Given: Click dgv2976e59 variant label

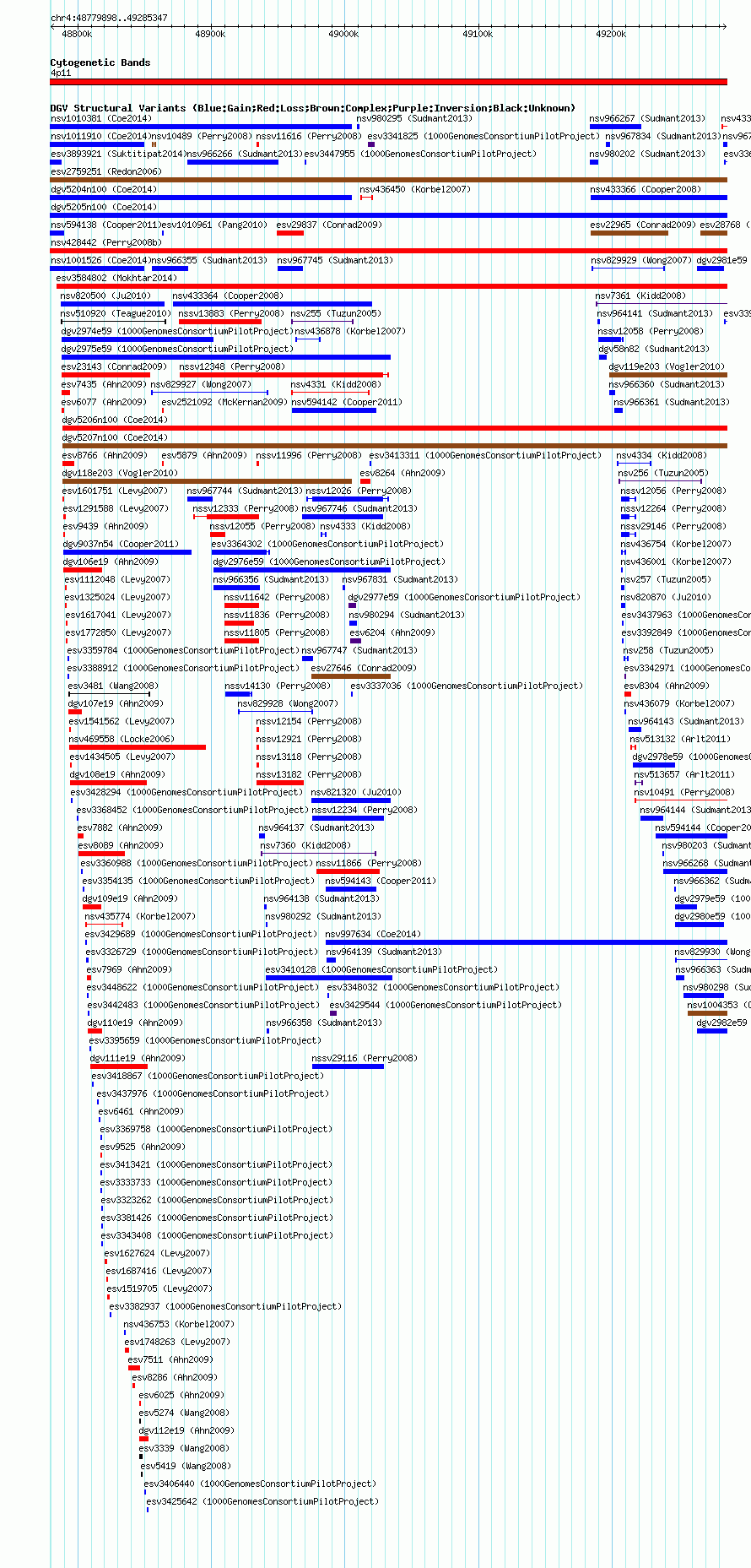Looking at the screenshot, I should coord(328,562).
